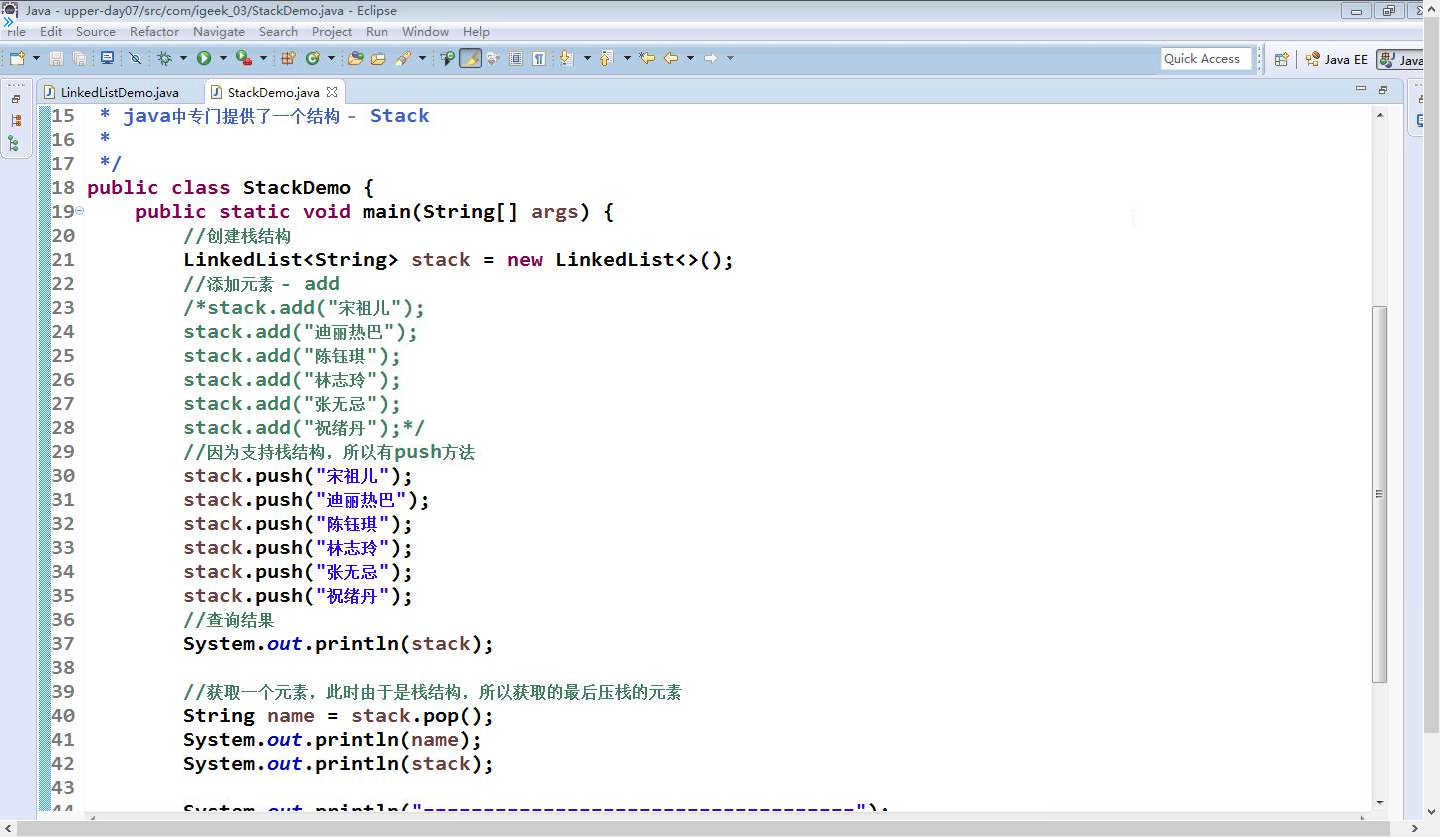Open the Package Explorer icon in left sidebar

(16, 120)
